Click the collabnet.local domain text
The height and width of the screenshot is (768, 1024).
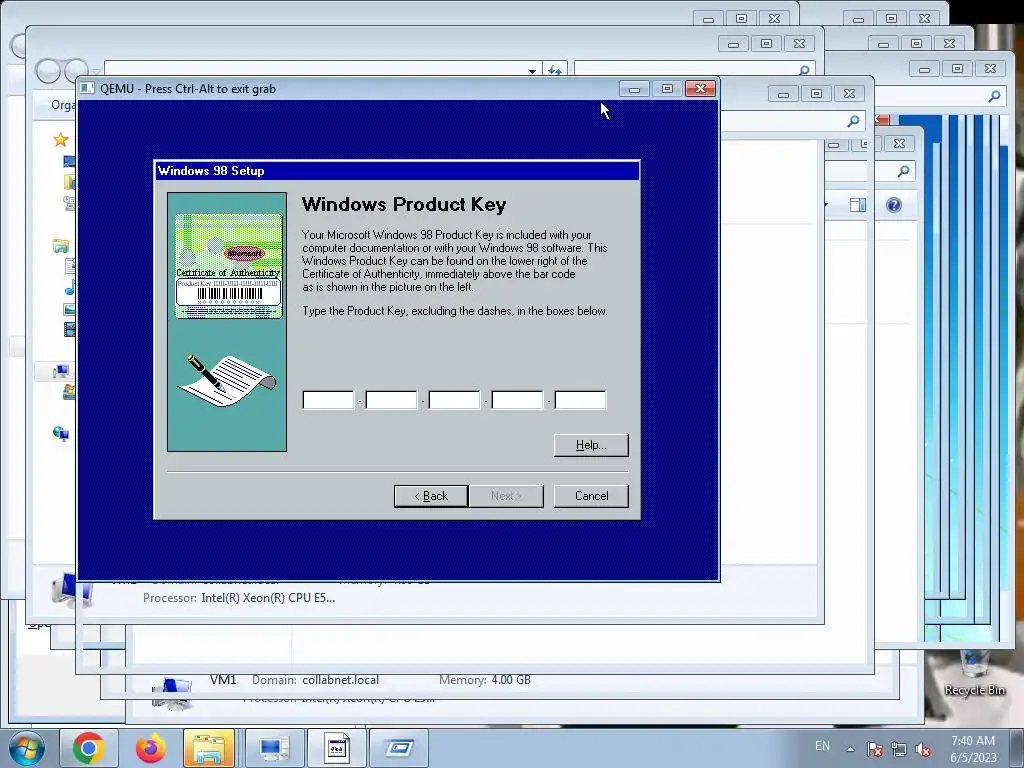(340, 680)
